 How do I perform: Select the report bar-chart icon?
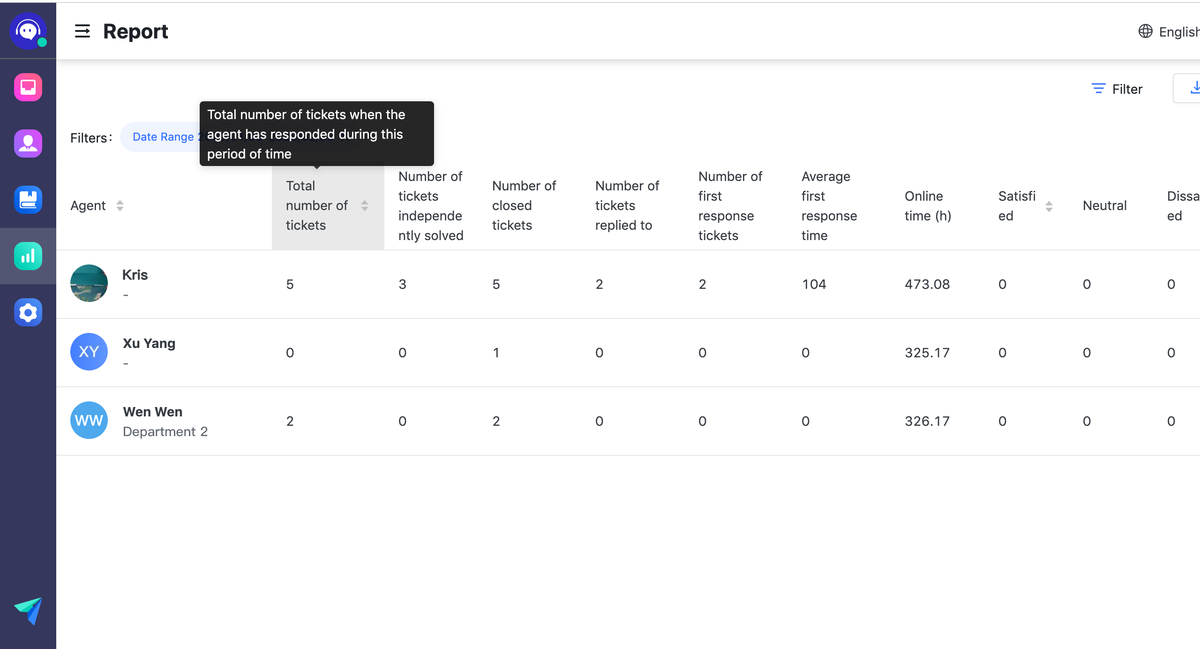[28, 256]
